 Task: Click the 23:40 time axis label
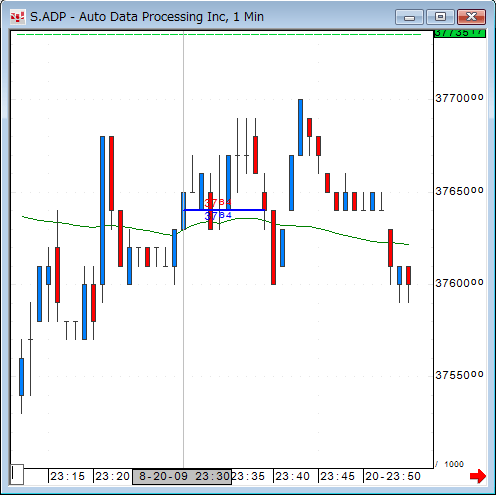coord(292,476)
